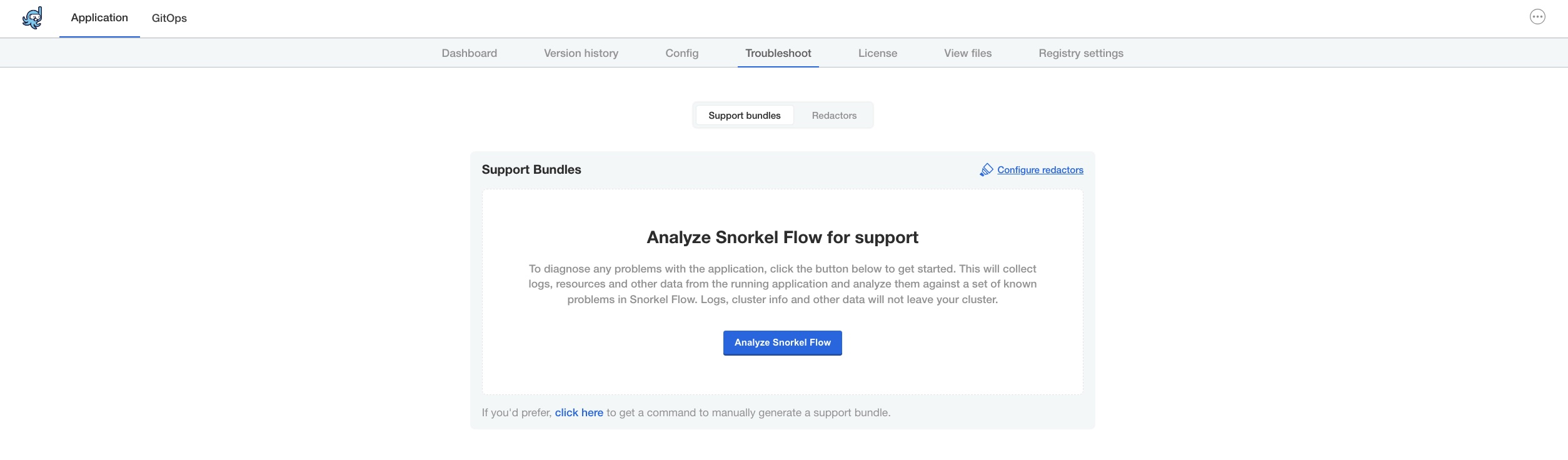1568x460 pixels.
Task: Open the License tab
Action: (x=878, y=53)
